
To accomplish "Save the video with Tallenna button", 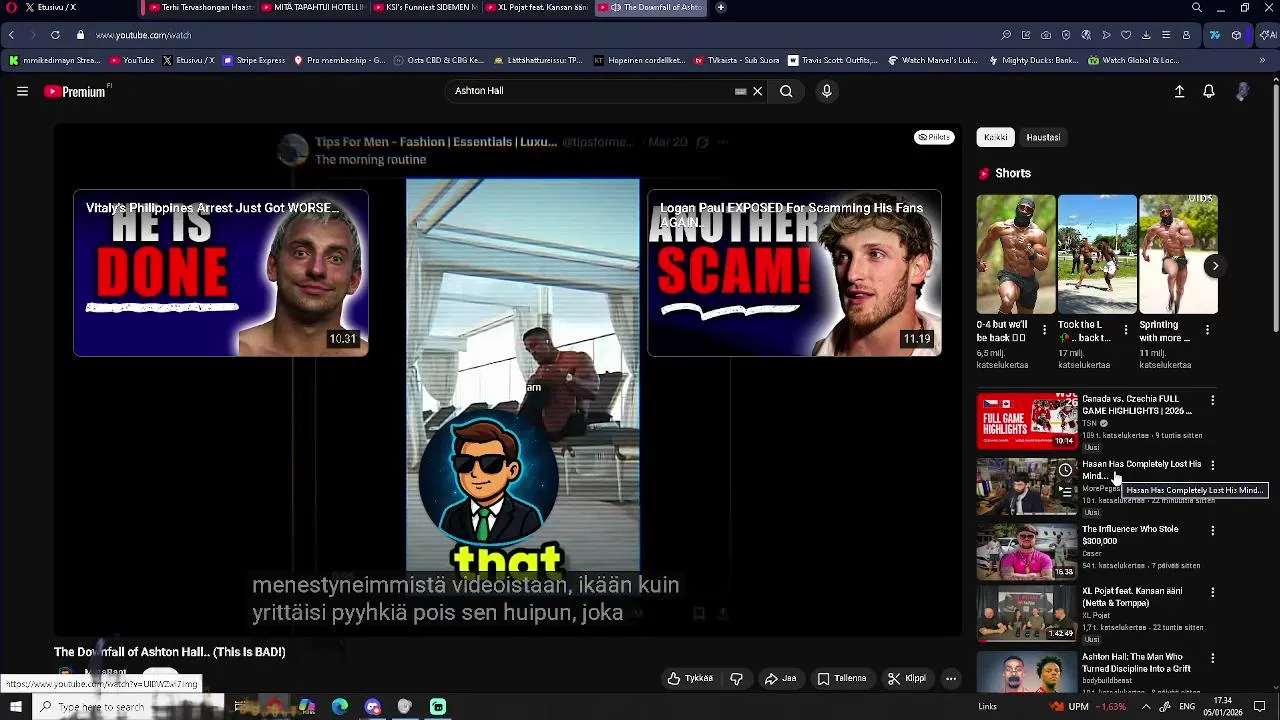I will 842,678.
